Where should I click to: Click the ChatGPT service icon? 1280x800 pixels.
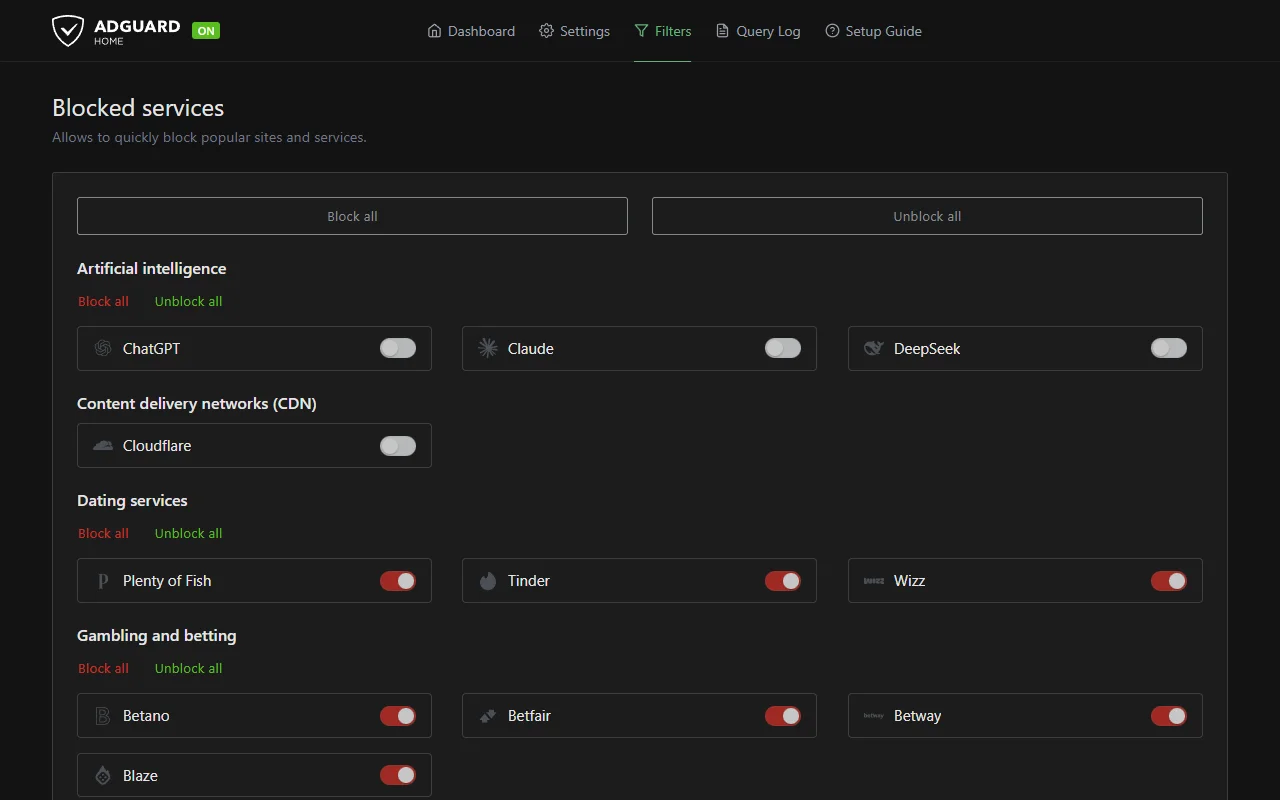(x=101, y=348)
